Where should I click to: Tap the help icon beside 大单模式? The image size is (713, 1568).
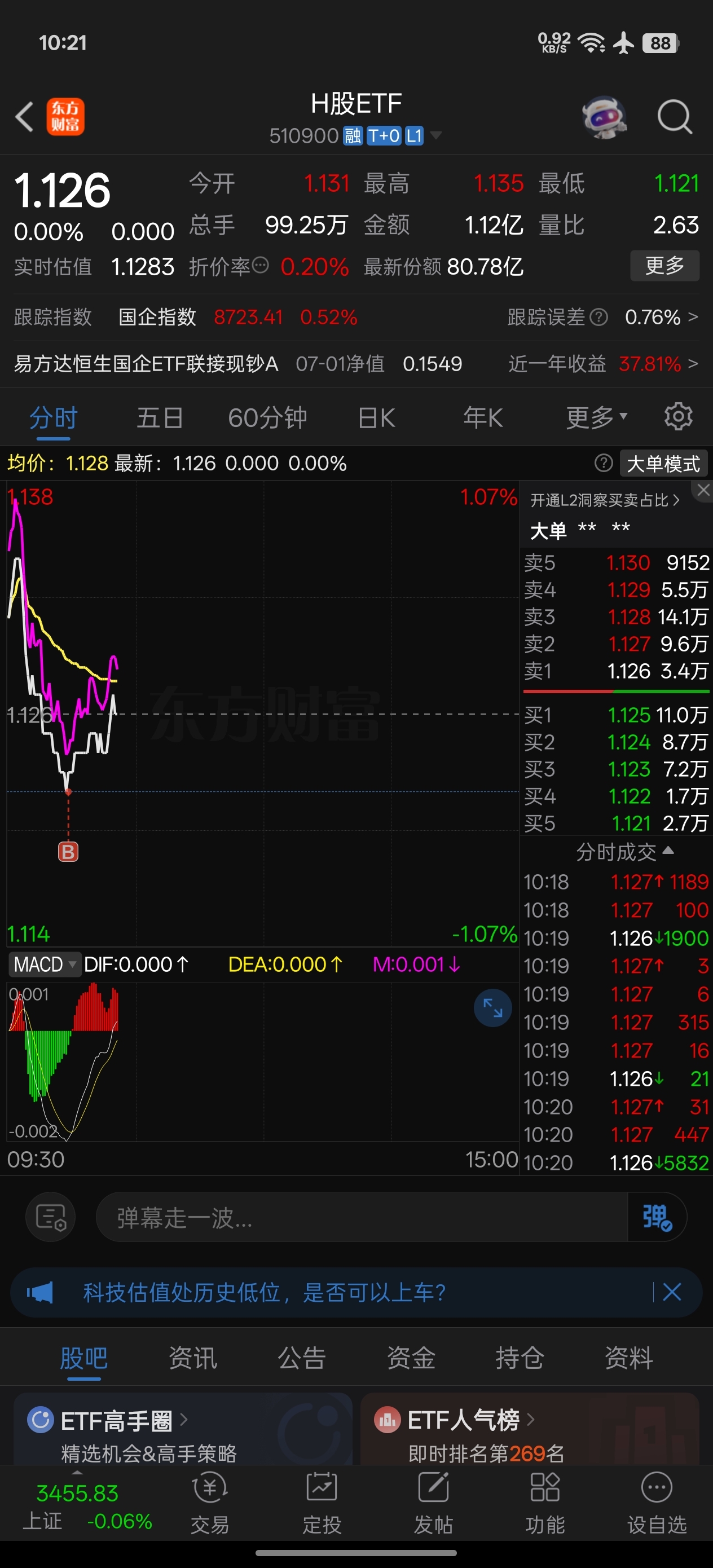[x=604, y=463]
